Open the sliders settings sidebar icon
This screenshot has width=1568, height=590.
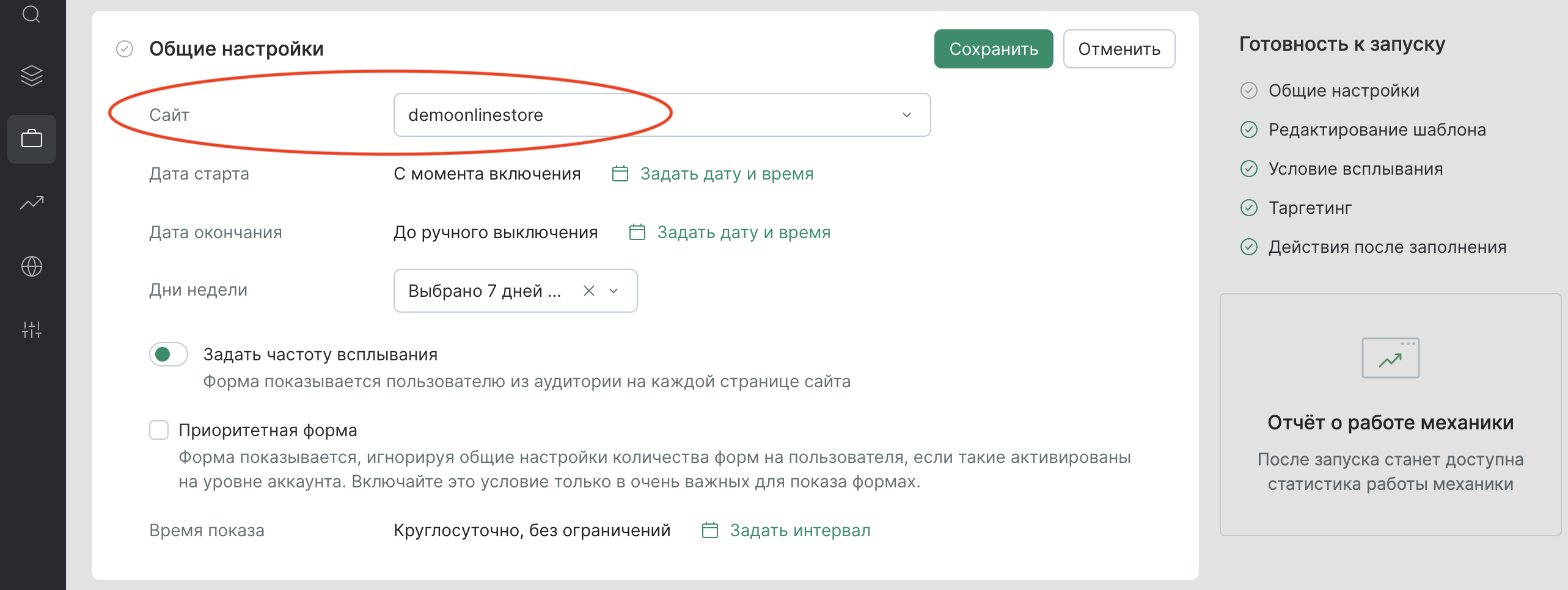click(32, 330)
